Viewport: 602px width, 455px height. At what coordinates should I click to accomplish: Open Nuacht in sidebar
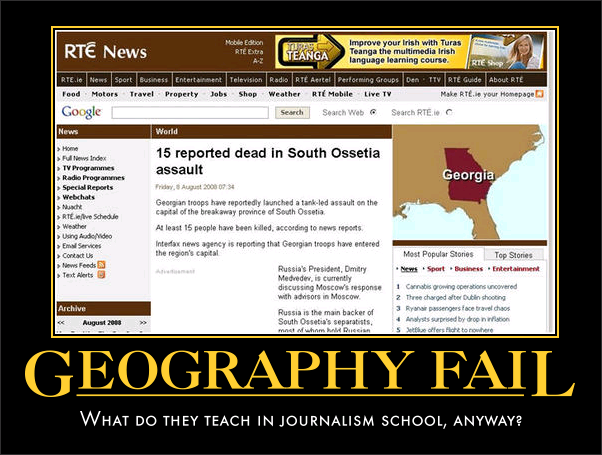coord(72,207)
